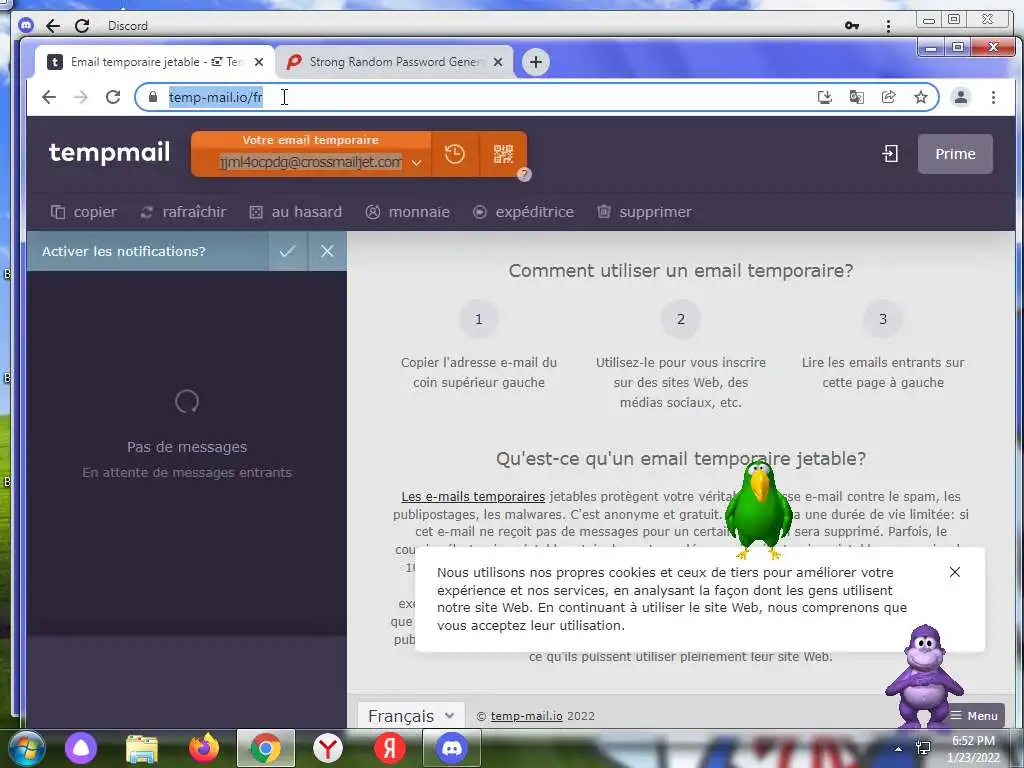Reload the Discord window
This screenshot has width=1024, height=768.
(82, 25)
